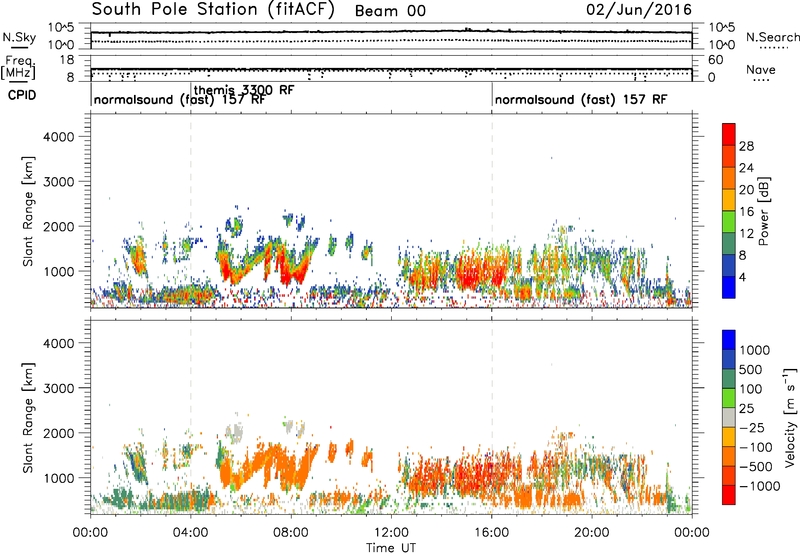The image size is (800, 554).
Task: Click the Slant Range [km] label of velocity panel
Action: [x=28, y=418]
